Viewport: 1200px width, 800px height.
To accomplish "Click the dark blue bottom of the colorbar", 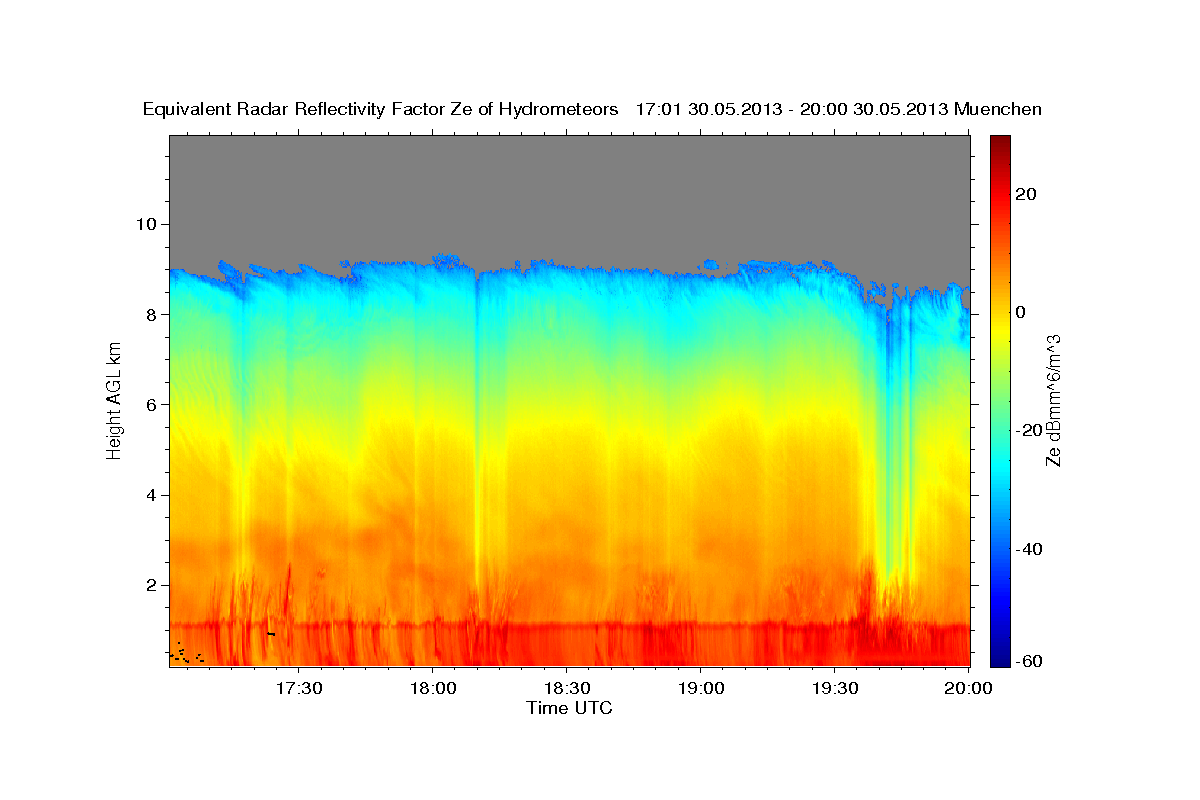I will [1001, 658].
